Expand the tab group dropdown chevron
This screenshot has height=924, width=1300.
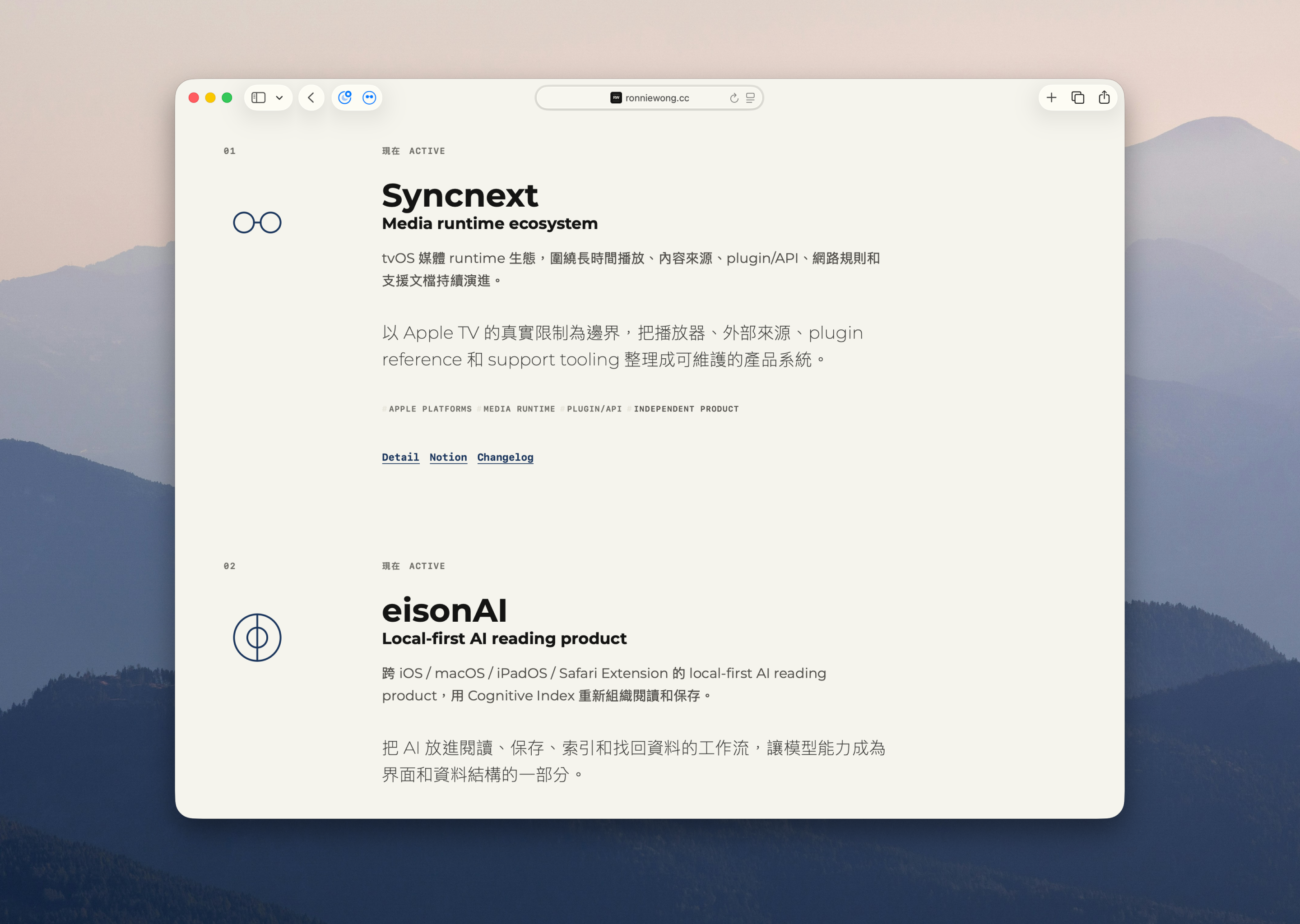point(279,98)
